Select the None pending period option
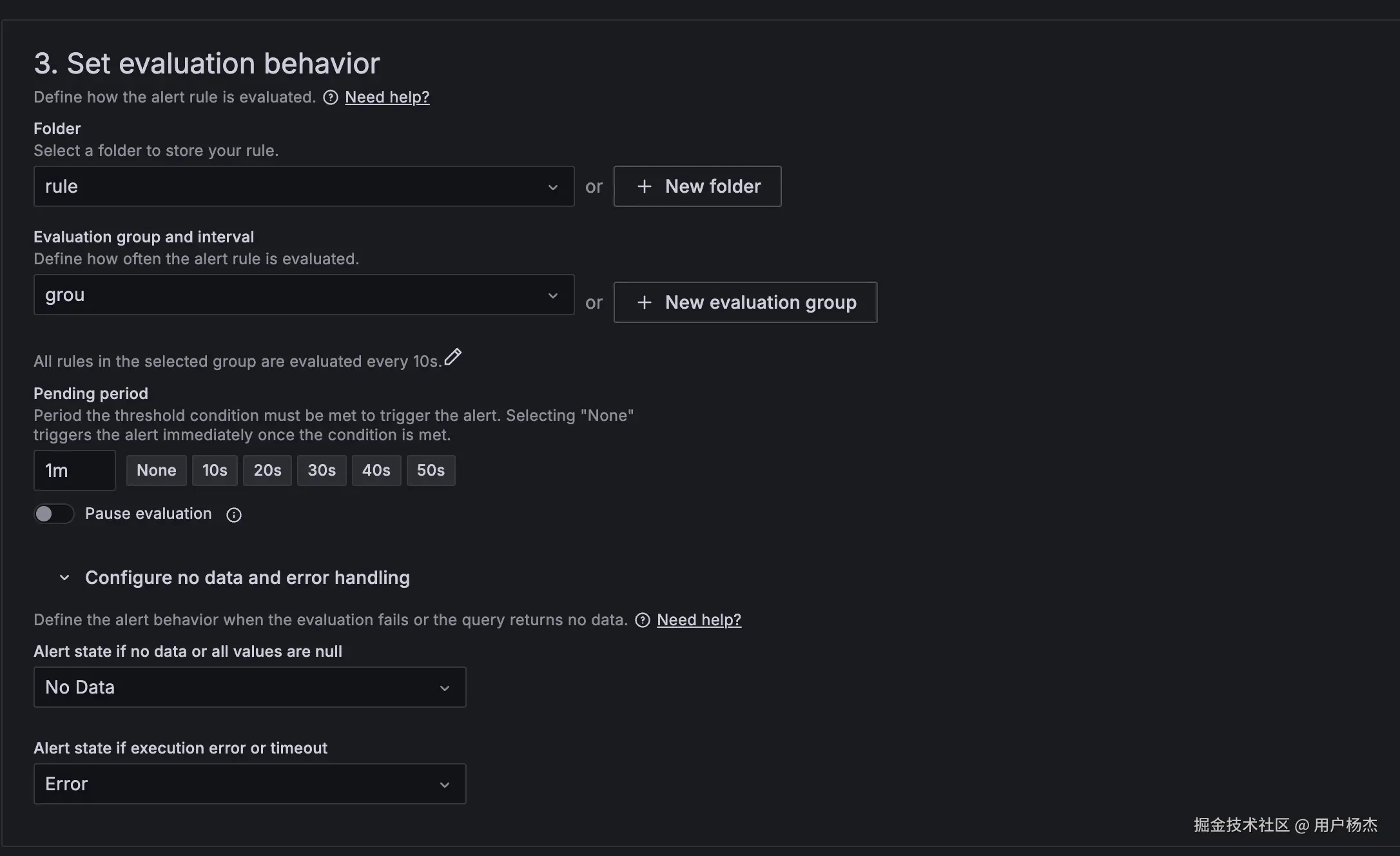This screenshot has height=856, width=1400. click(x=156, y=471)
